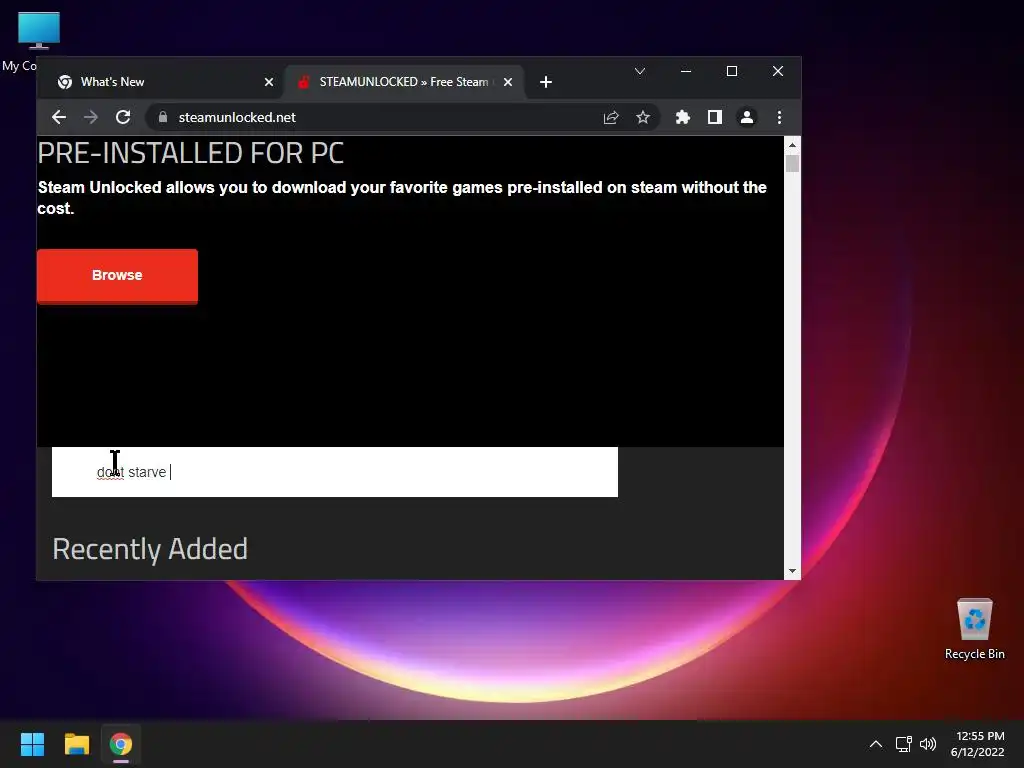The height and width of the screenshot is (768, 1024).
Task: Share this page using the share icon
Action: tap(611, 118)
